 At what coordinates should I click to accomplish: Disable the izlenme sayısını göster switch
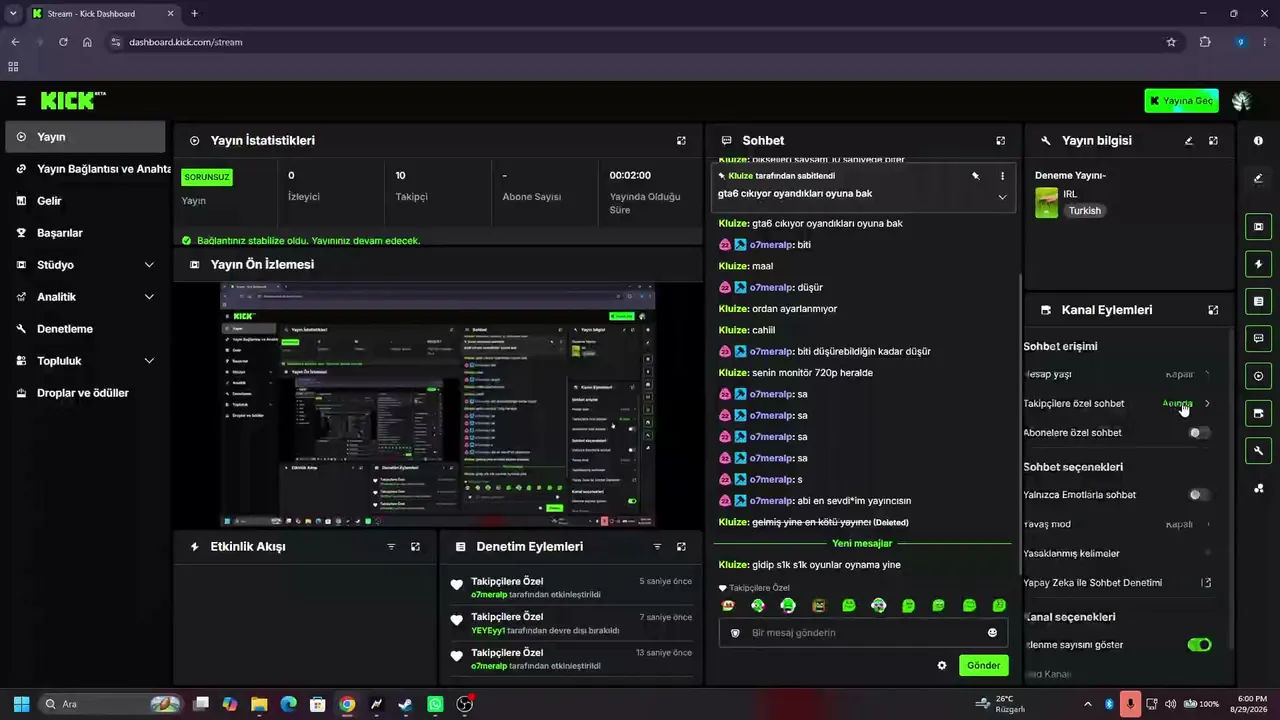point(1199,645)
